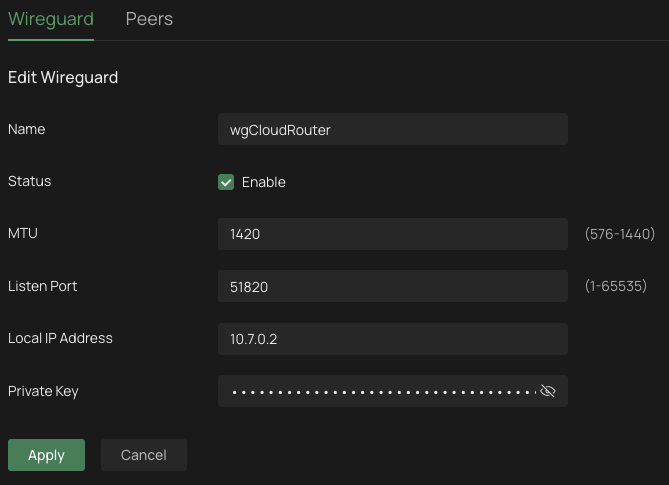Click the Local IP Address field
The height and width of the screenshot is (485, 669).
(x=392, y=339)
